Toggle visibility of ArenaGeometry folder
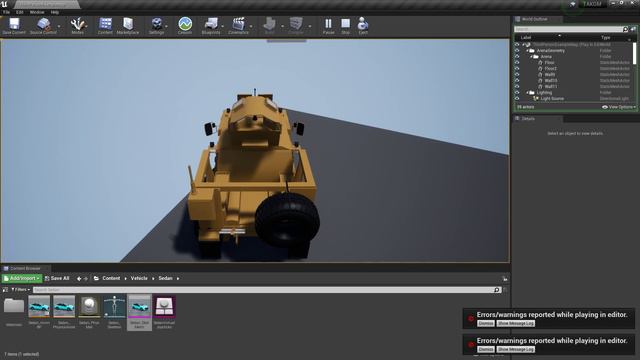Screen dimensions: 640x360 coord(517,51)
